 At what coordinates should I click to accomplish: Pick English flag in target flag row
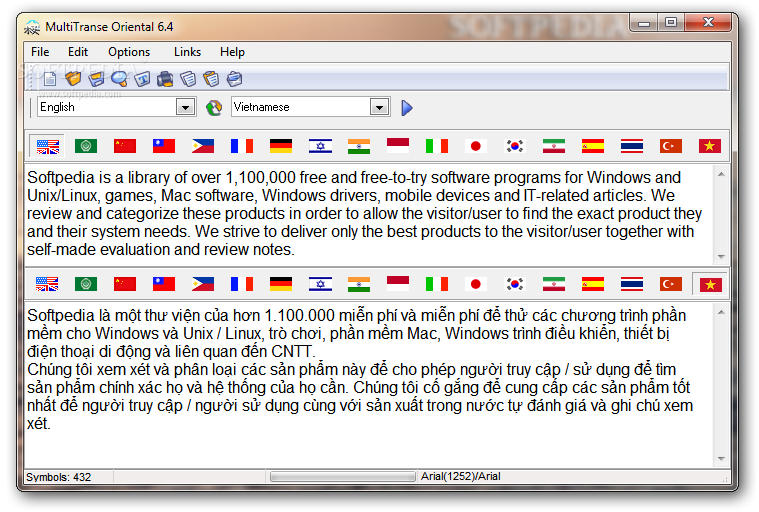tap(47, 284)
